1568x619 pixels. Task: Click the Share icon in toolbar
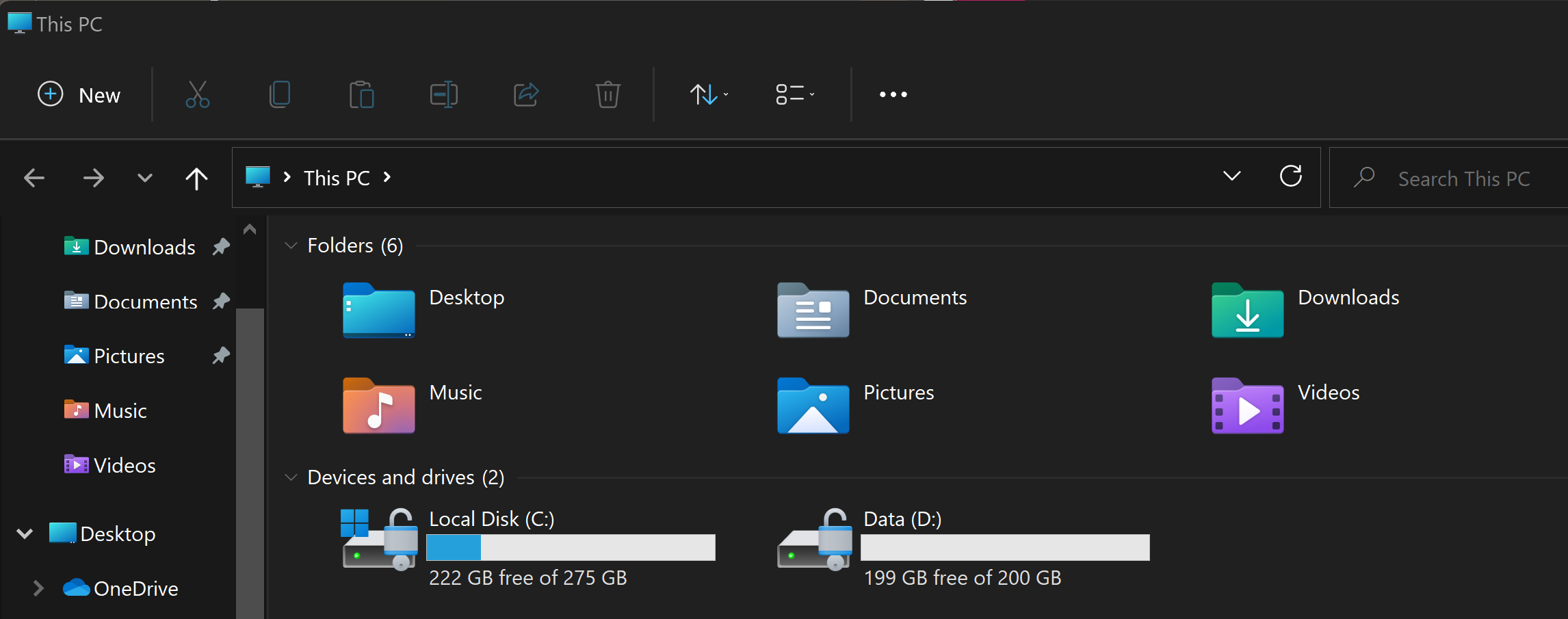pyautogui.click(x=526, y=94)
